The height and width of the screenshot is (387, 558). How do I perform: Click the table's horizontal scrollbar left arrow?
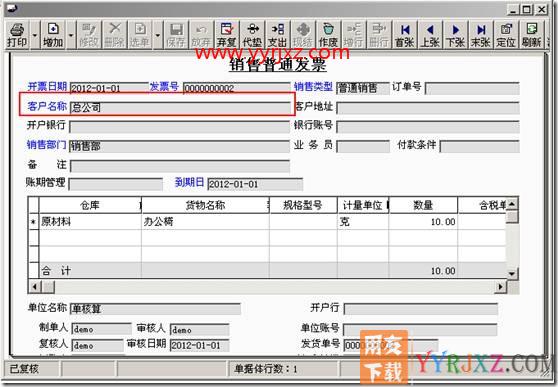click(35, 286)
